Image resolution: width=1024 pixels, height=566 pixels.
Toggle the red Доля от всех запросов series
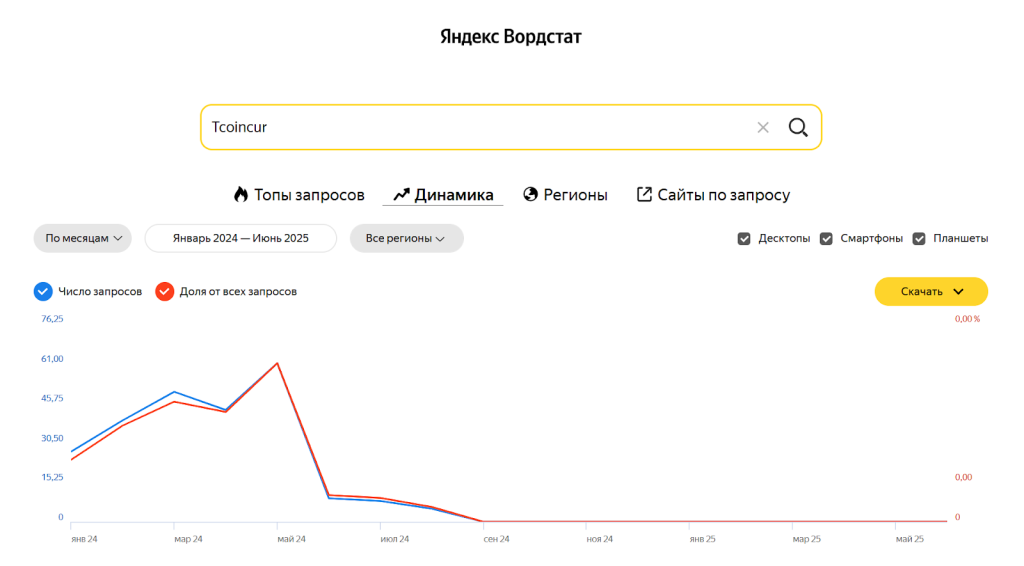165,291
